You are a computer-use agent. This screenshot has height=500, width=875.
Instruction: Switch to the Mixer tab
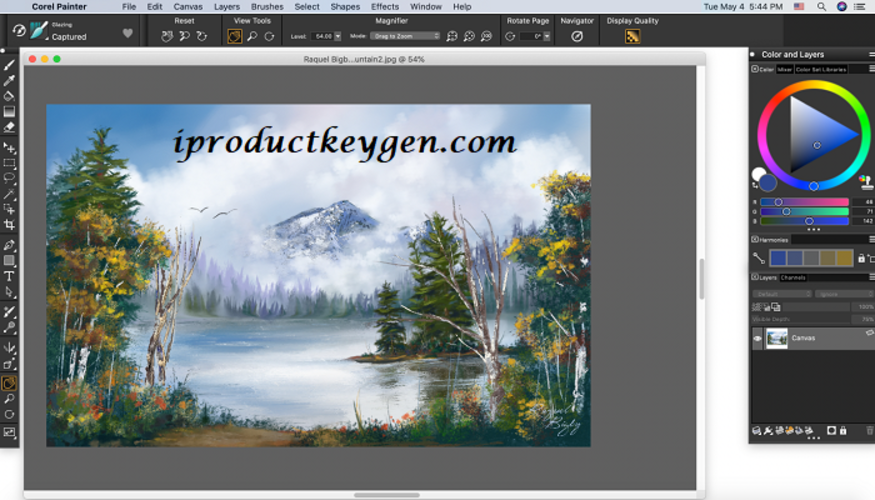coord(785,69)
